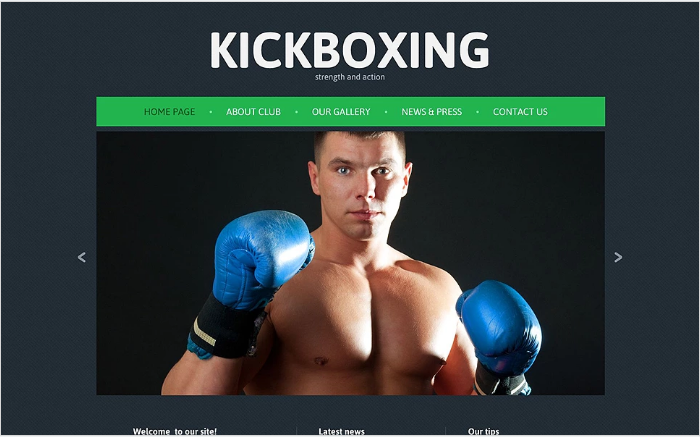Select the NEWS & PRESS menu item
Screen dimensions: 700x437
click(431, 112)
